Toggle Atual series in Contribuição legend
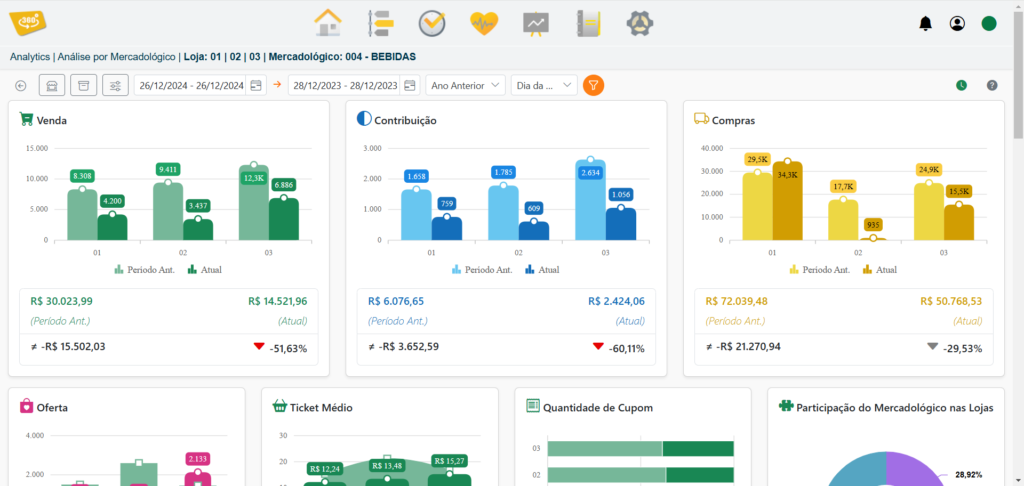The height and width of the screenshot is (486, 1024). click(542, 270)
